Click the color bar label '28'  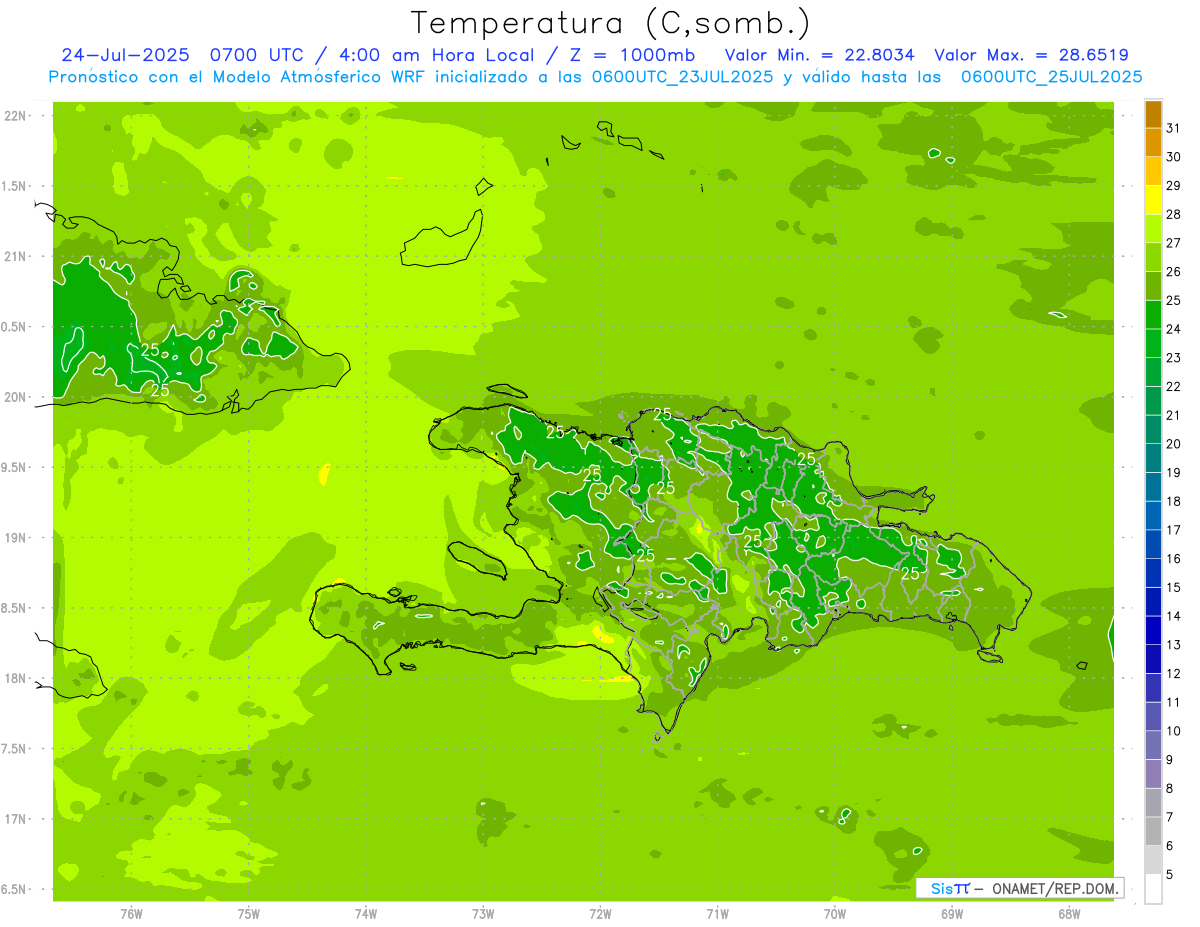coord(1173,214)
